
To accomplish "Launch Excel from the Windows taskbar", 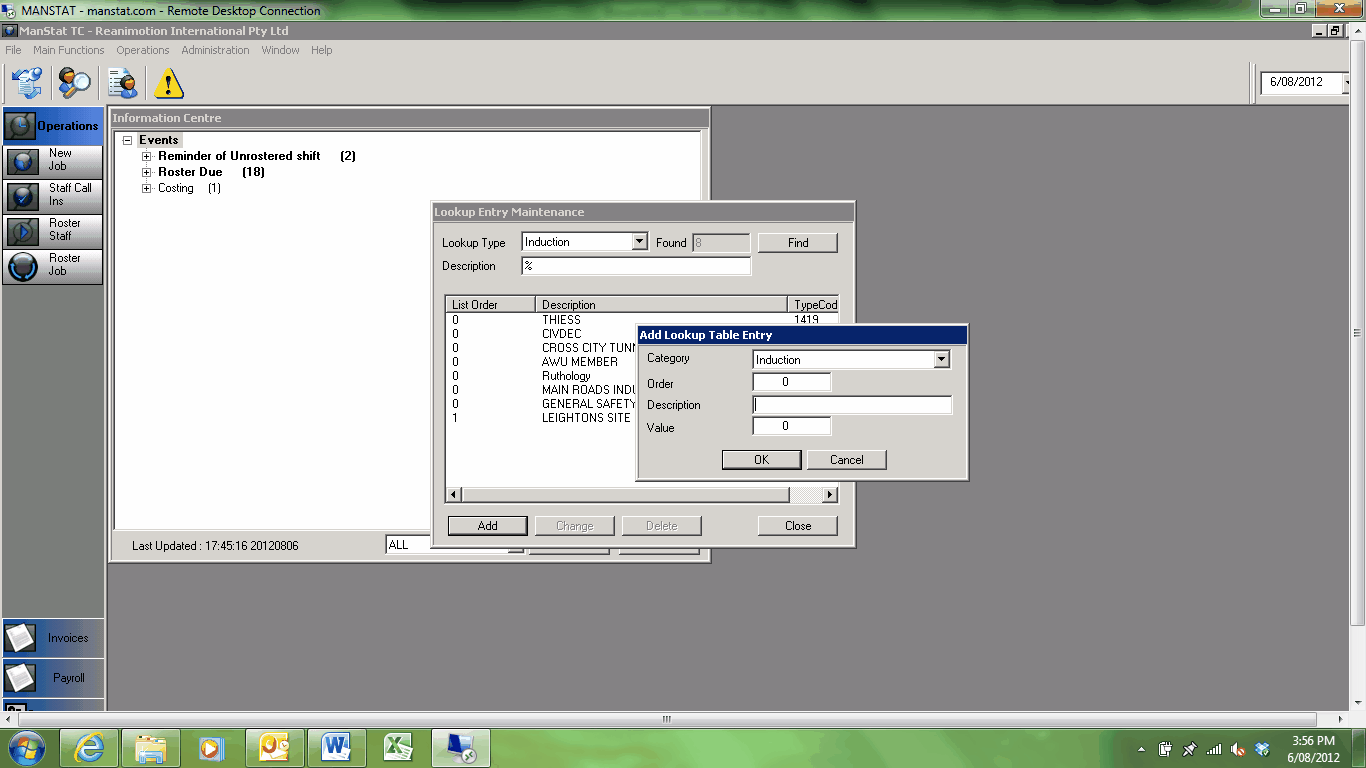I will (x=399, y=747).
